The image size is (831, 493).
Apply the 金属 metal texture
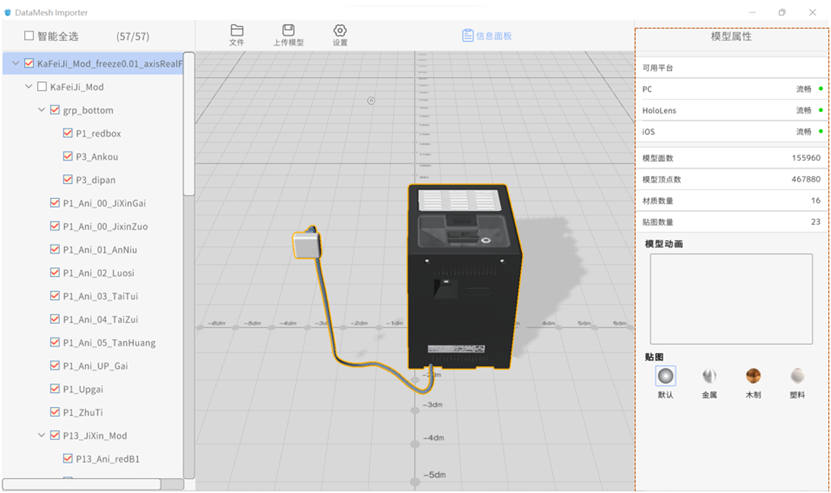tap(709, 376)
